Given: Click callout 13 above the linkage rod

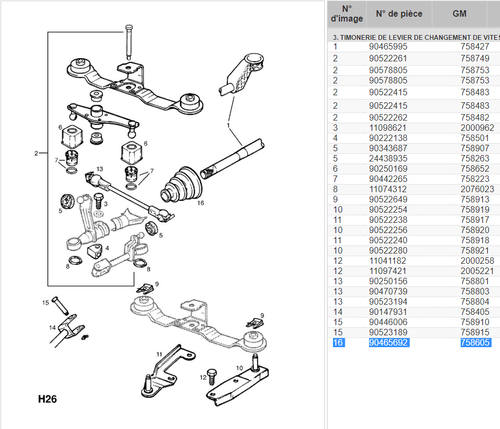Looking at the screenshot, I should pyautogui.click(x=100, y=169).
